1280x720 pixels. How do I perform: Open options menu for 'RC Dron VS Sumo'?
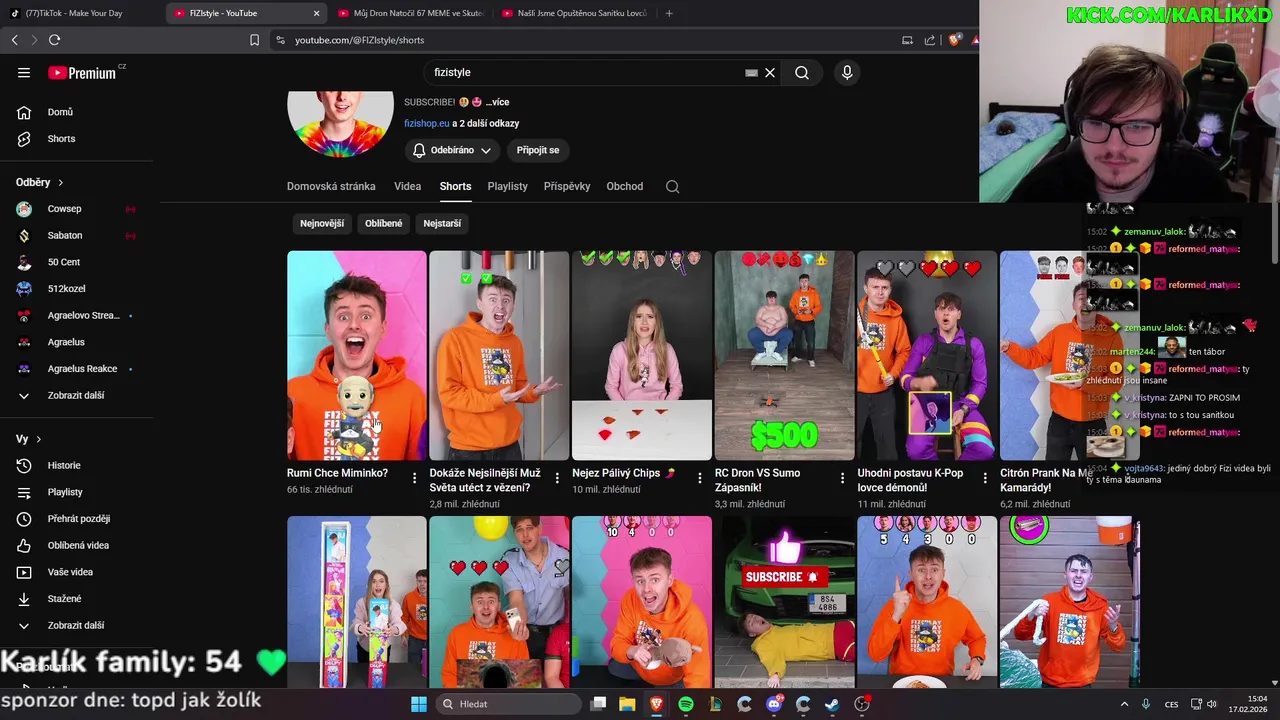(842, 478)
